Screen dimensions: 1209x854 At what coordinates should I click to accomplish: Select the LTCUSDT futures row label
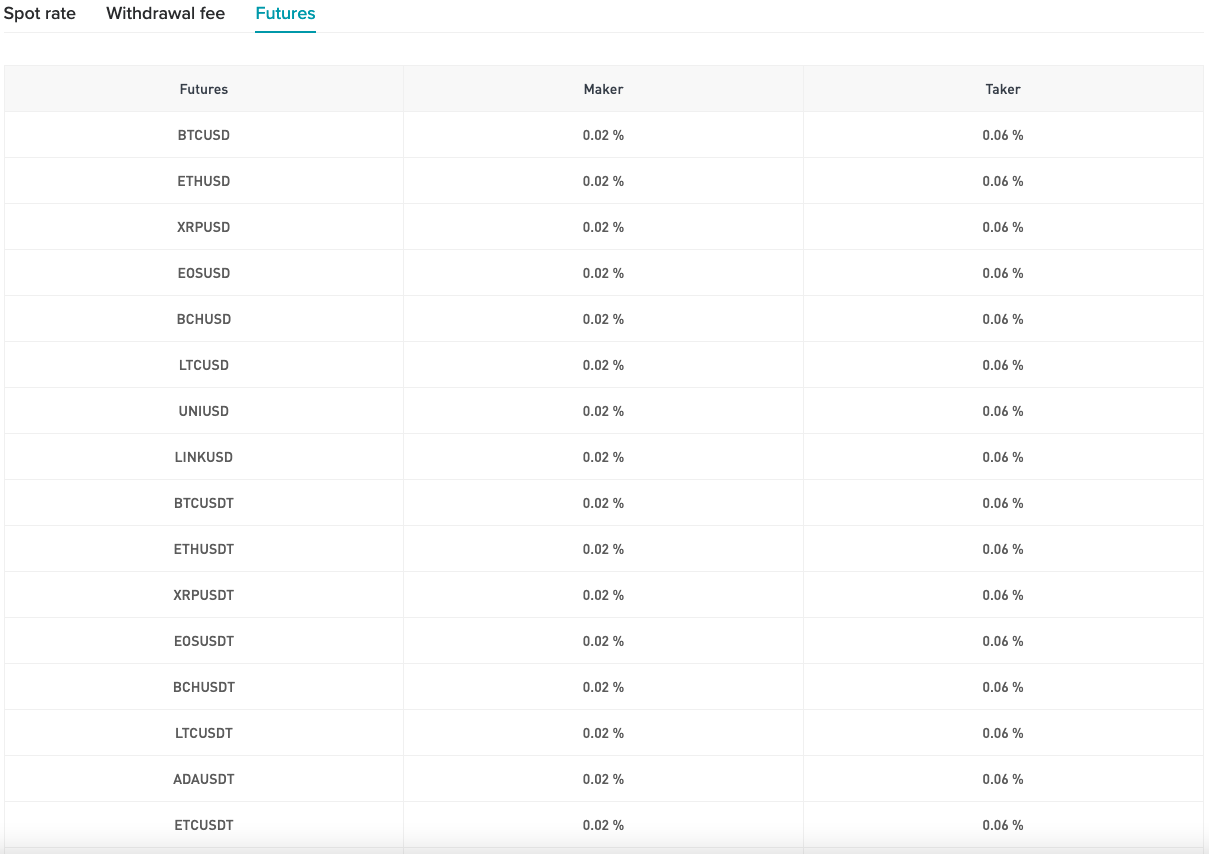204,733
